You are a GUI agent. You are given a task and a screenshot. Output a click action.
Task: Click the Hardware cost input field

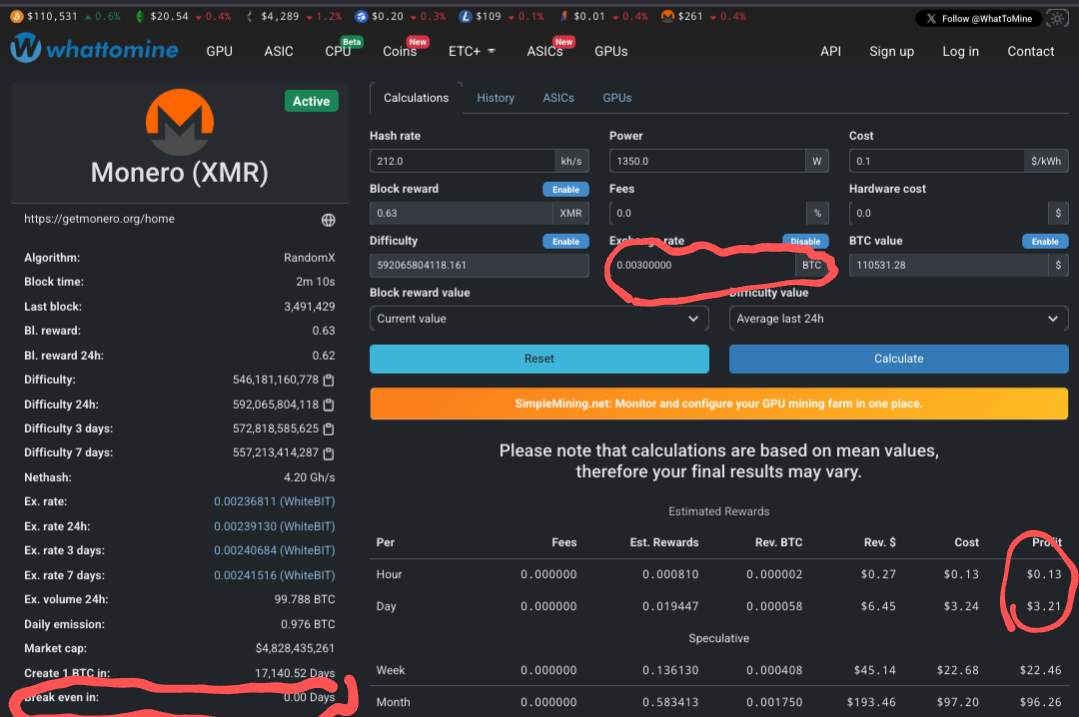point(948,213)
